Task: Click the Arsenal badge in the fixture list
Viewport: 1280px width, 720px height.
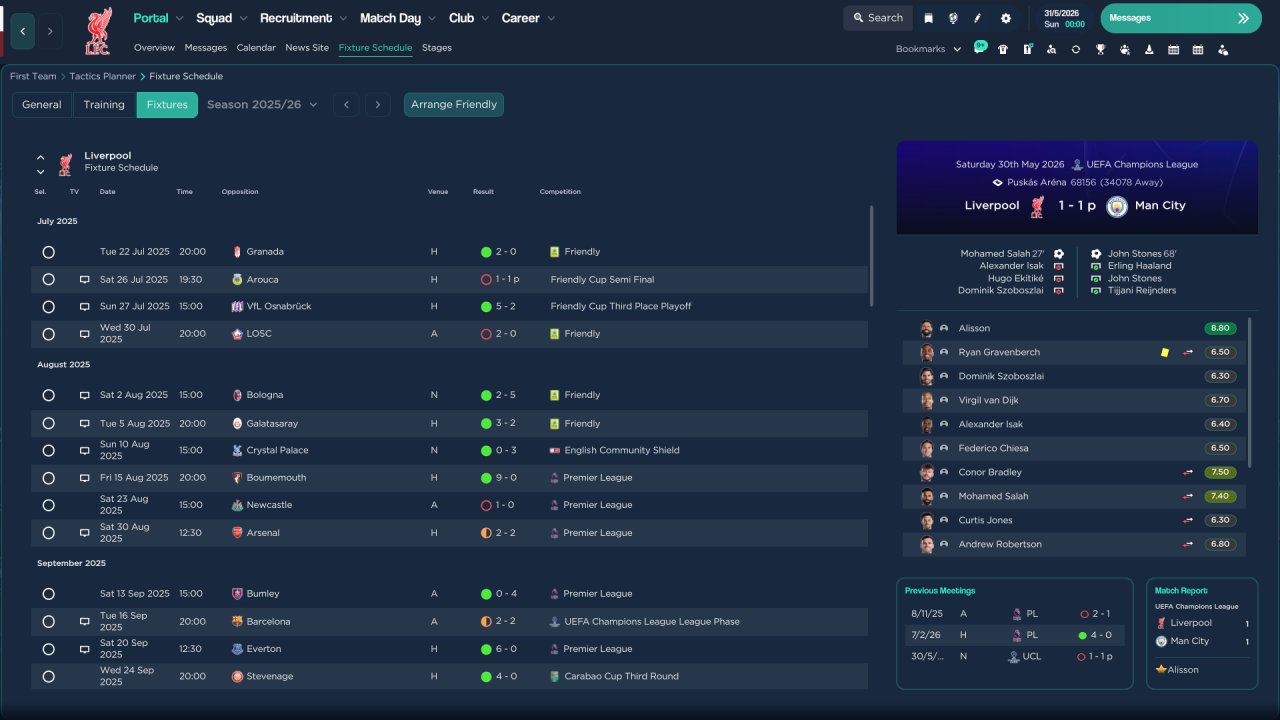Action: click(x=237, y=533)
